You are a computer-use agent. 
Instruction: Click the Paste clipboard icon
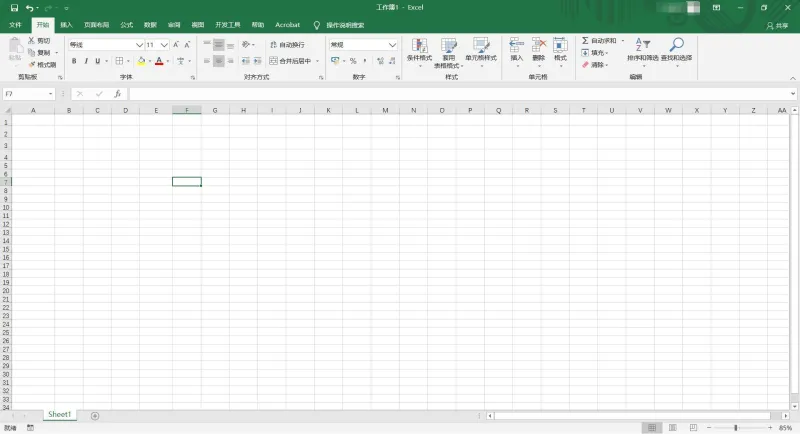15,47
